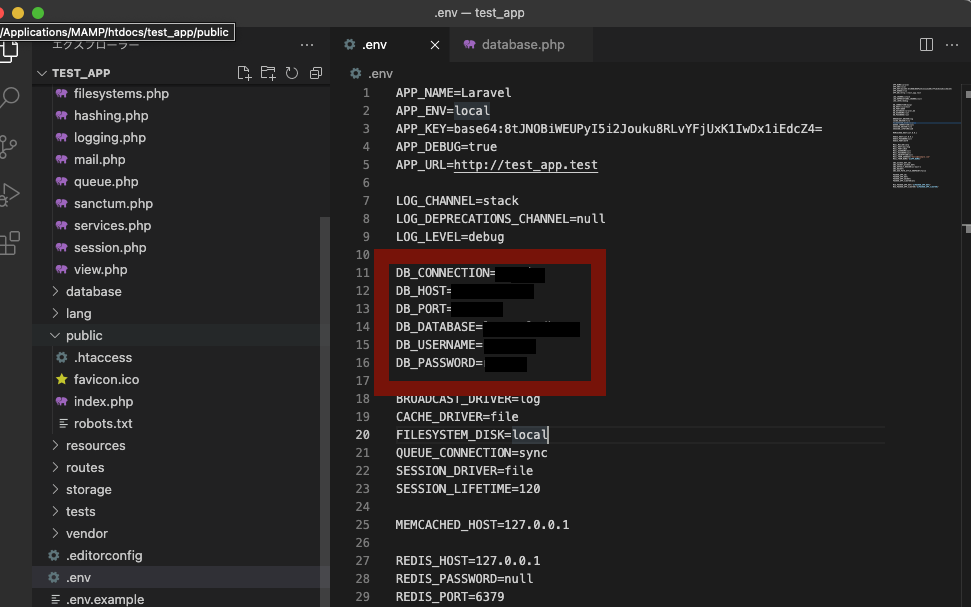Click the CACHE_DRIVER=file line

(x=457, y=417)
